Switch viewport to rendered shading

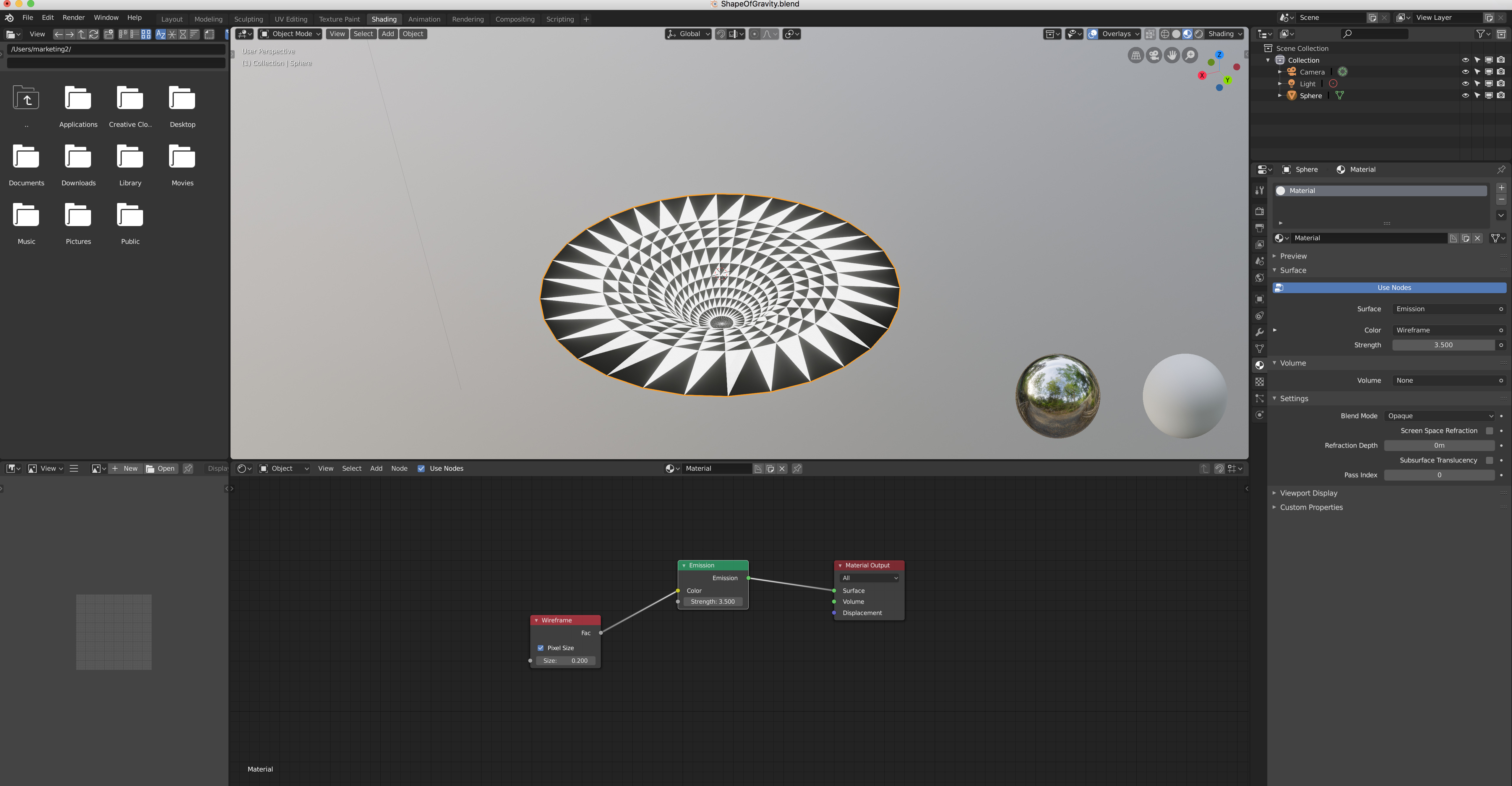coord(1198,34)
